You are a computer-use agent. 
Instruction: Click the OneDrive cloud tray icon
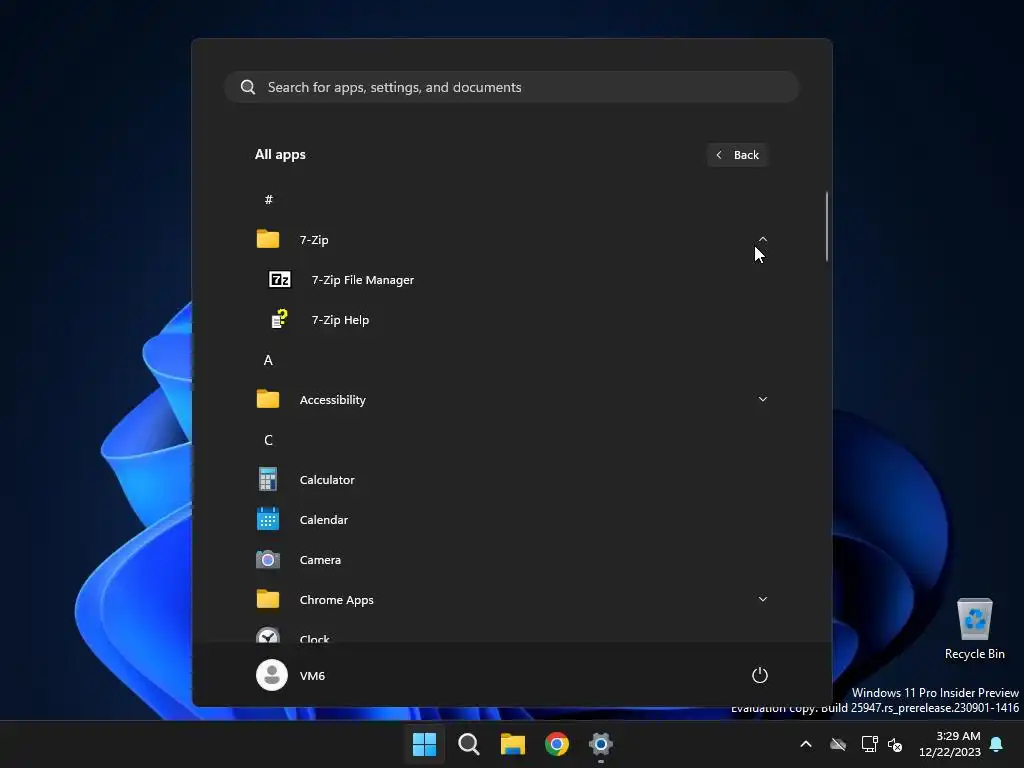(838, 744)
